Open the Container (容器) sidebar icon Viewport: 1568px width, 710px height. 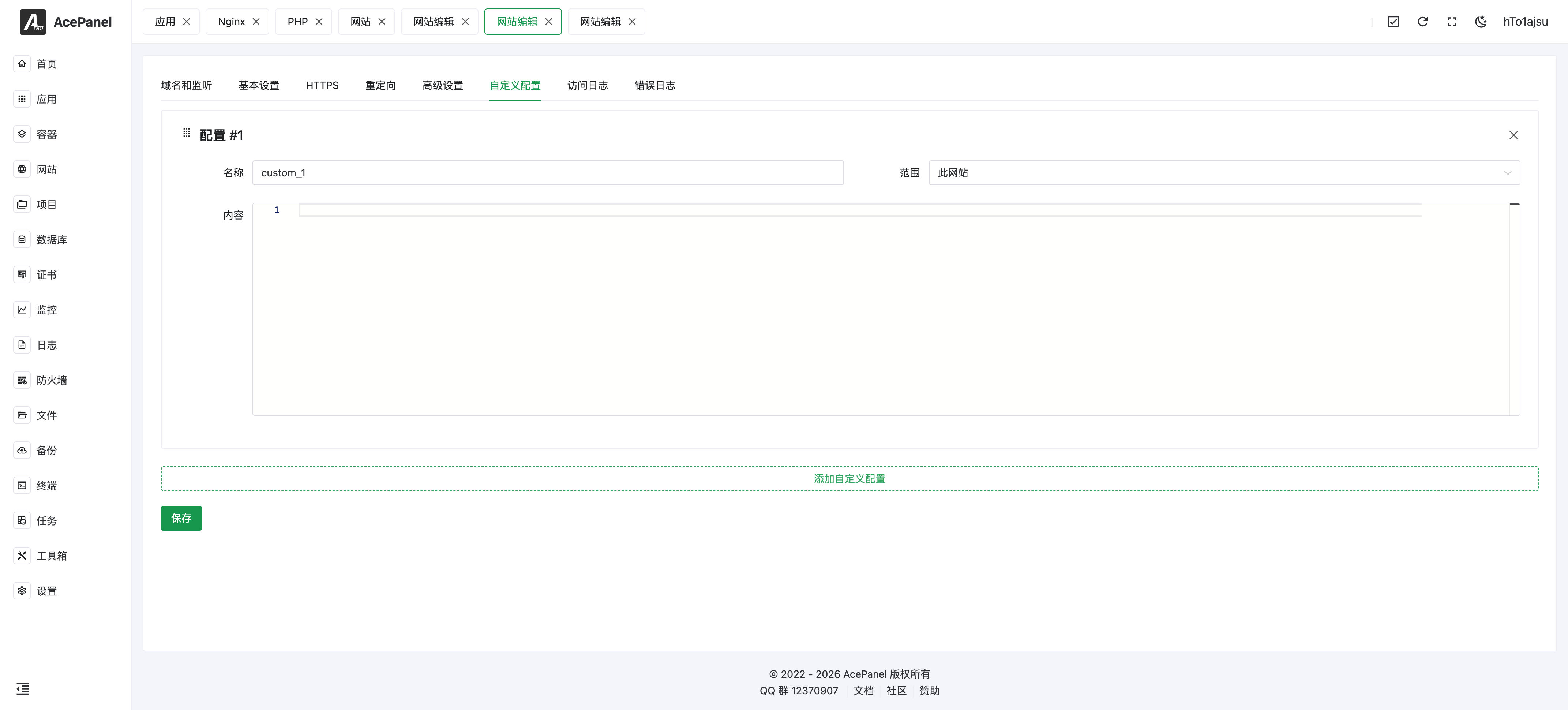[22, 134]
